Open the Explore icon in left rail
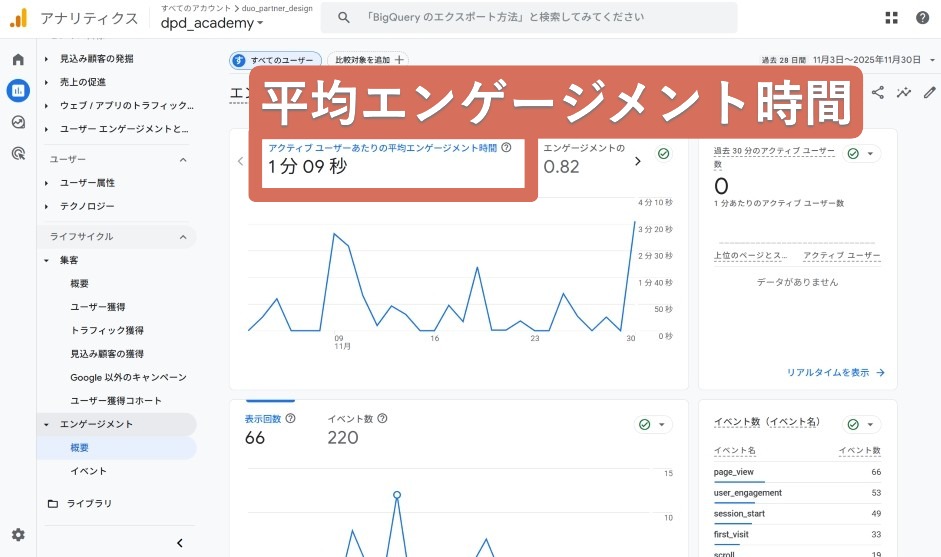Viewport: 941px width, 557px height. click(18, 122)
